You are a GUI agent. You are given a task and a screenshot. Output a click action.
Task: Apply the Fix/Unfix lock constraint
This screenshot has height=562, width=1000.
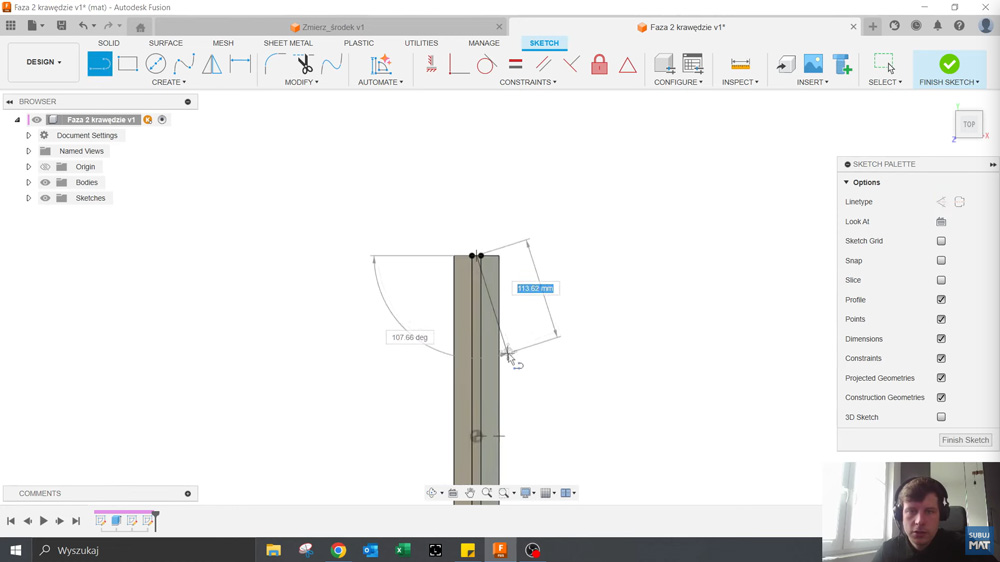pyautogui.click(x=599, y=65)
